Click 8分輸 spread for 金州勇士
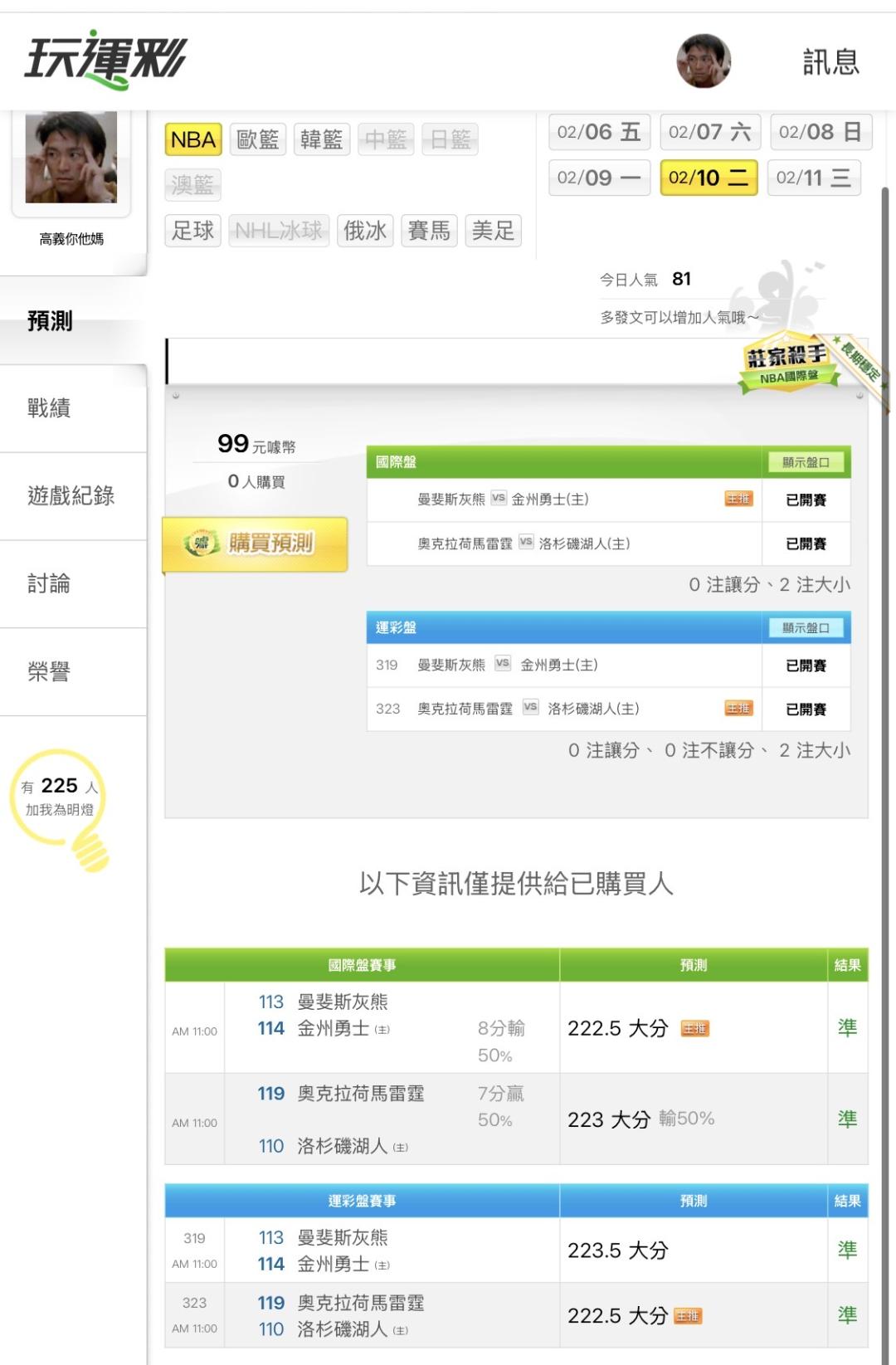 click(501, 1028)
